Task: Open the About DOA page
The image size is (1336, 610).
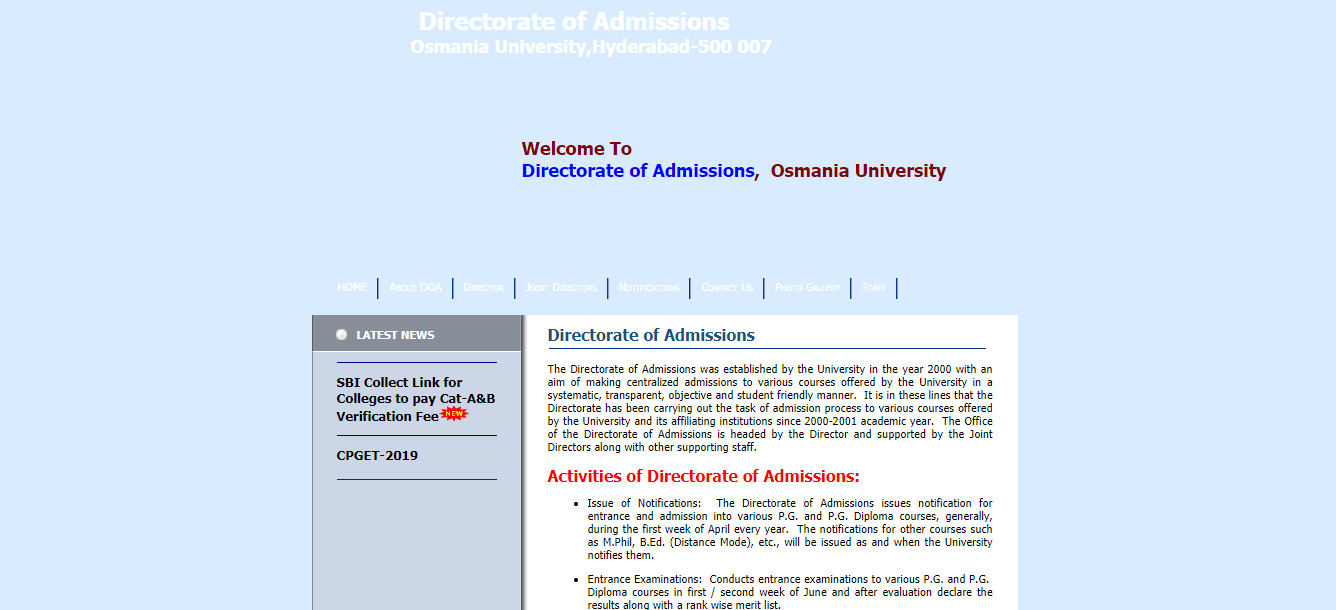Action: (x=415, y=287)
